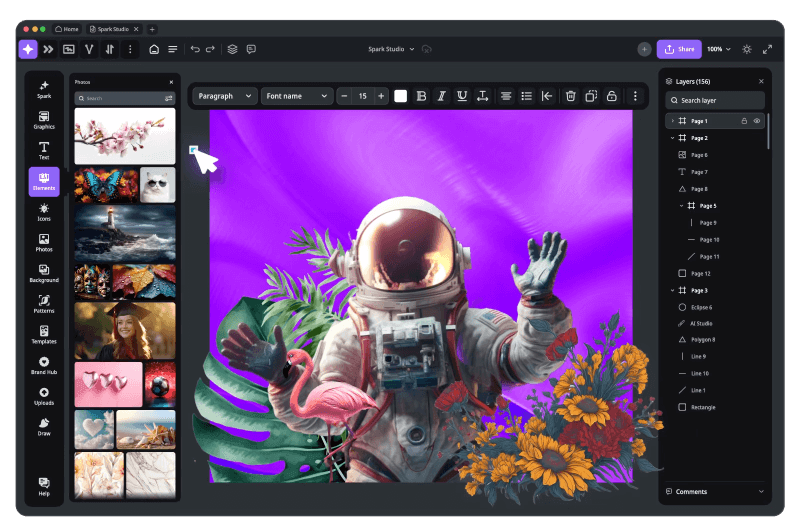Open the Spark AI sidebar tool

point(44,89)
